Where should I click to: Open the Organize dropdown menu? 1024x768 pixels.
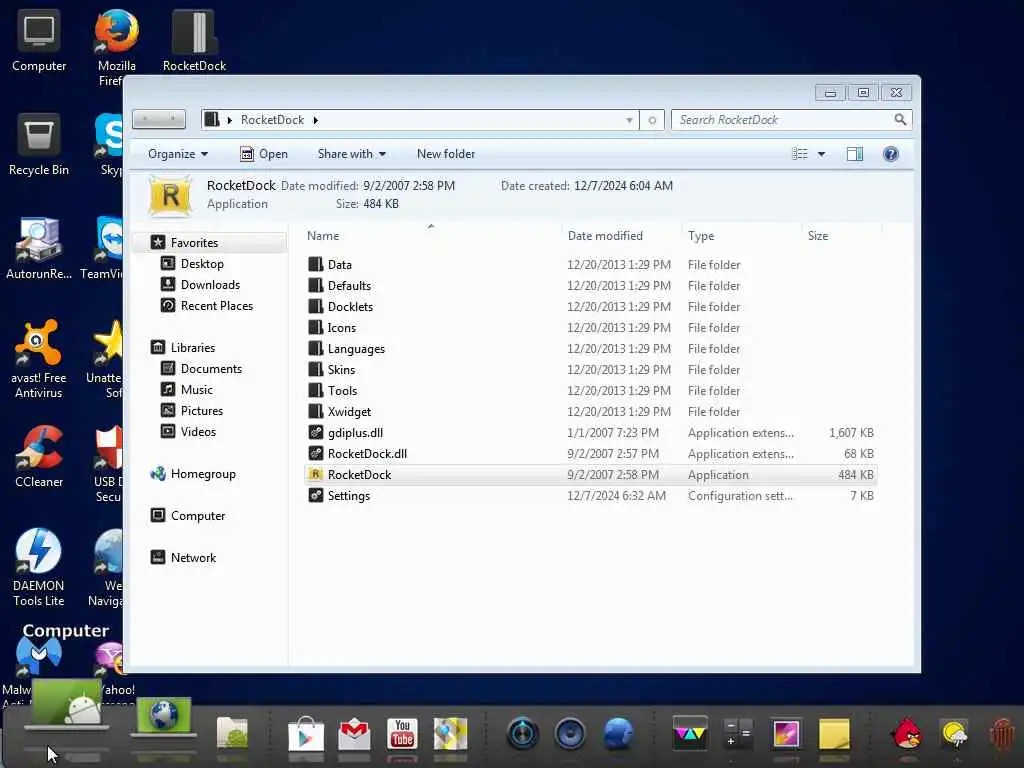click(x=178, y=154)
